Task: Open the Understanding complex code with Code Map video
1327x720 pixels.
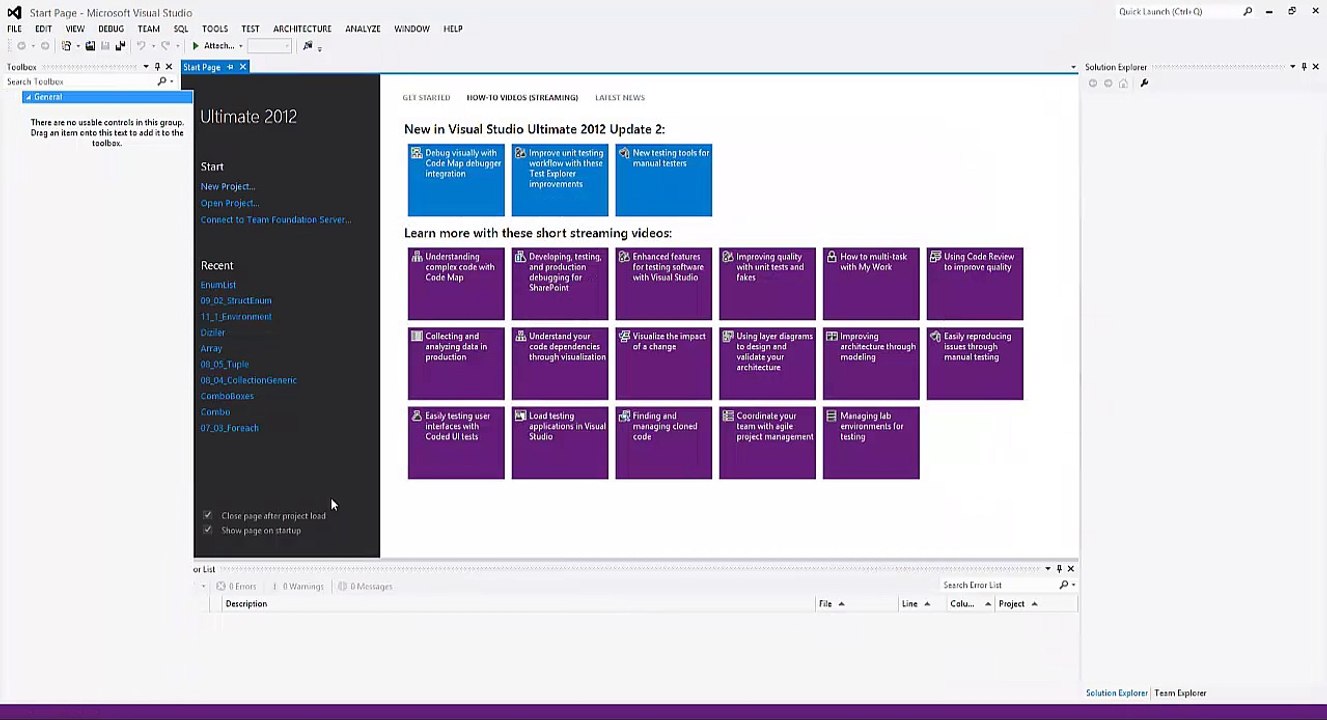Action: [x=456, y=284]
